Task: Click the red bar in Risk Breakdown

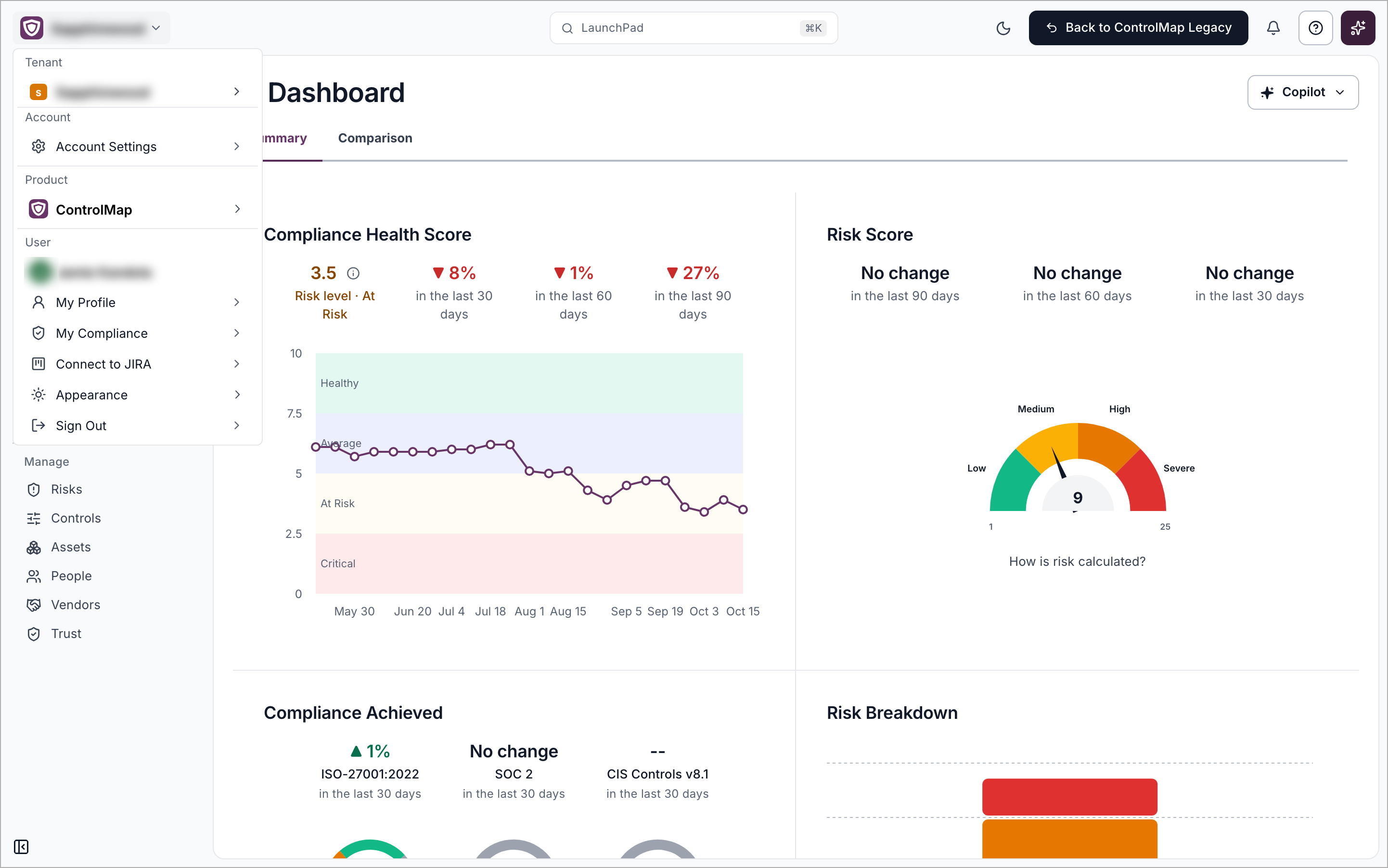Action: point(1069,797)
